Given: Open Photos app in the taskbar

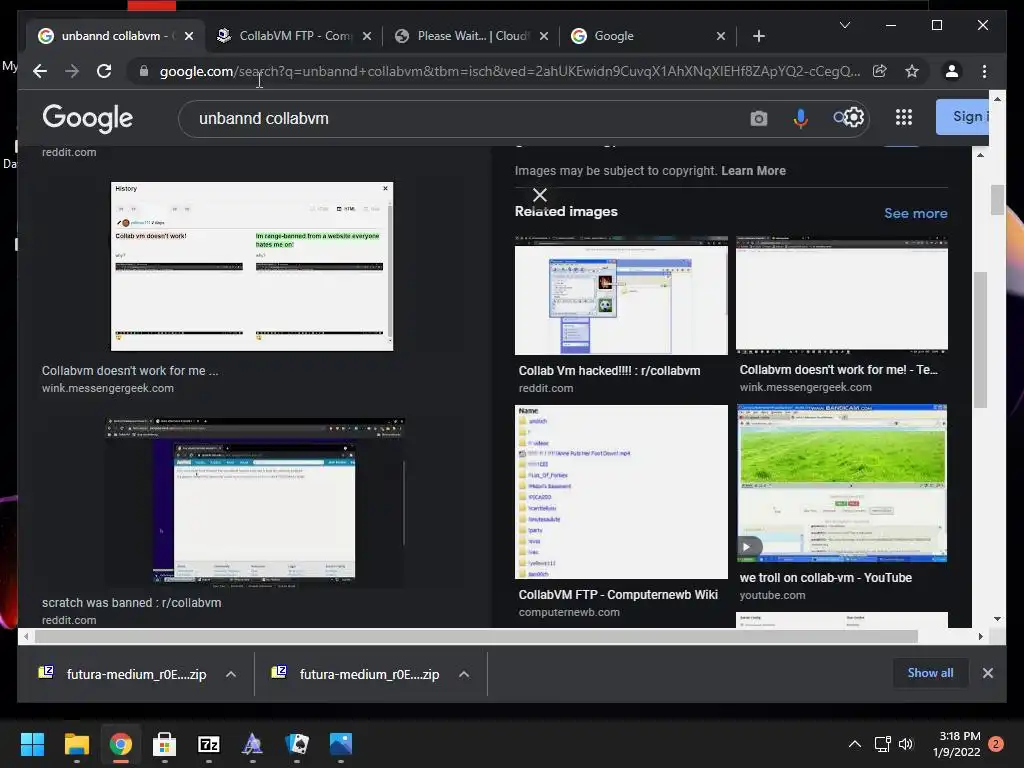Looking at the screenshot, I should [341, 744].
